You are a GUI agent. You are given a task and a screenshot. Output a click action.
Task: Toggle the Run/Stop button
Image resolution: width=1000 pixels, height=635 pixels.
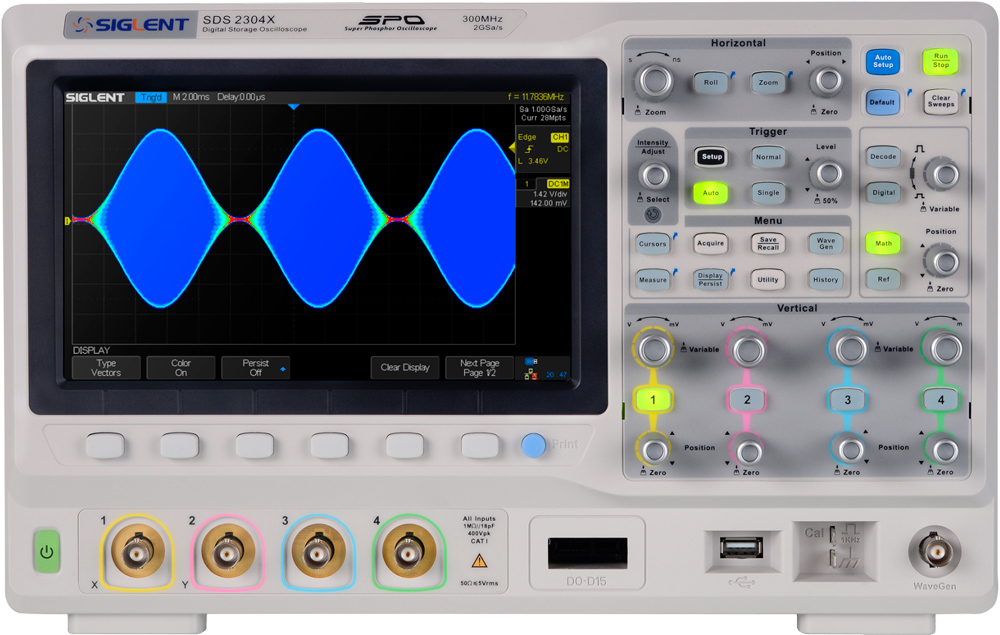point(940,61)
